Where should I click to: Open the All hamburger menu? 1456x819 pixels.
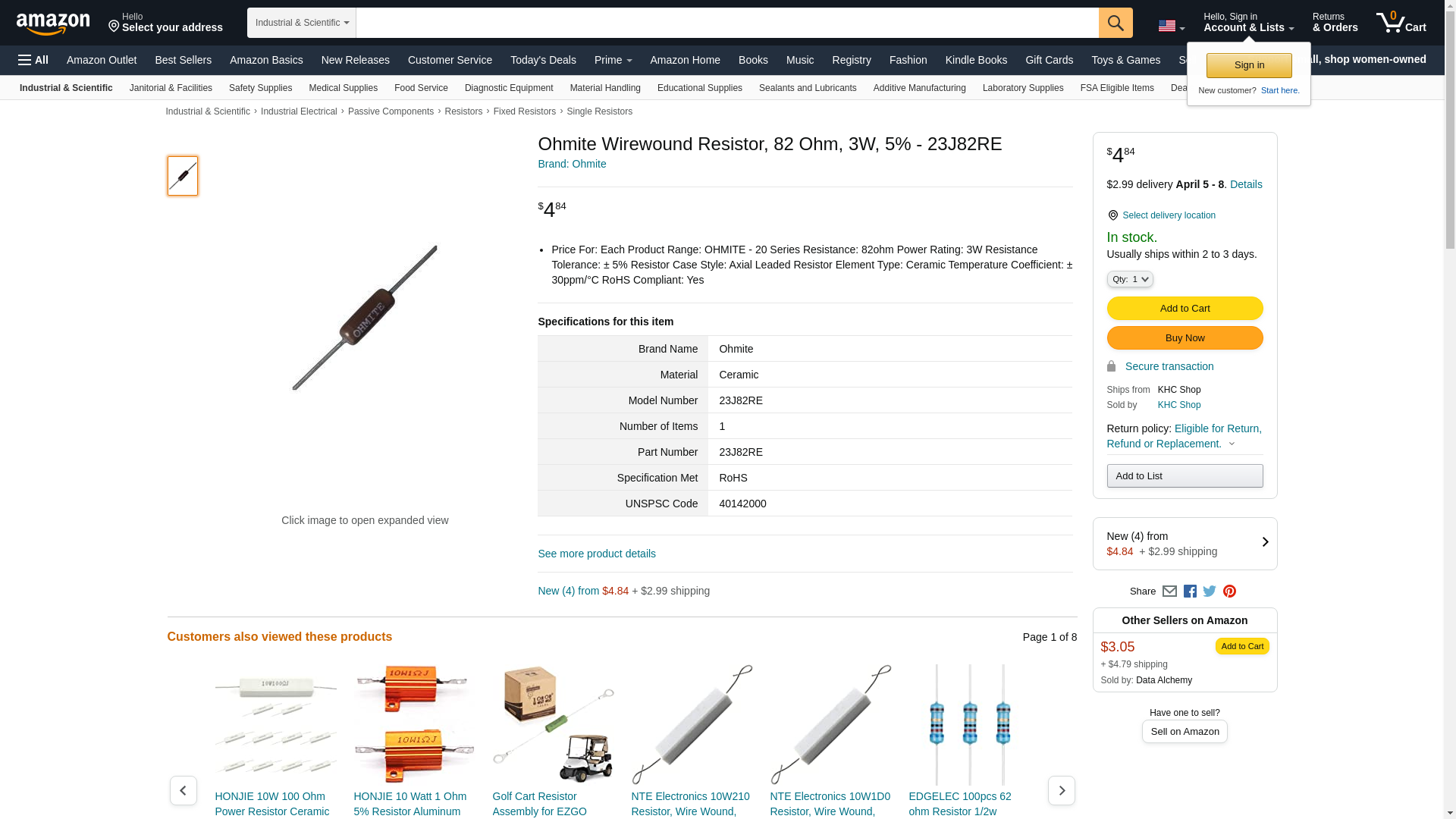[33, 60]
